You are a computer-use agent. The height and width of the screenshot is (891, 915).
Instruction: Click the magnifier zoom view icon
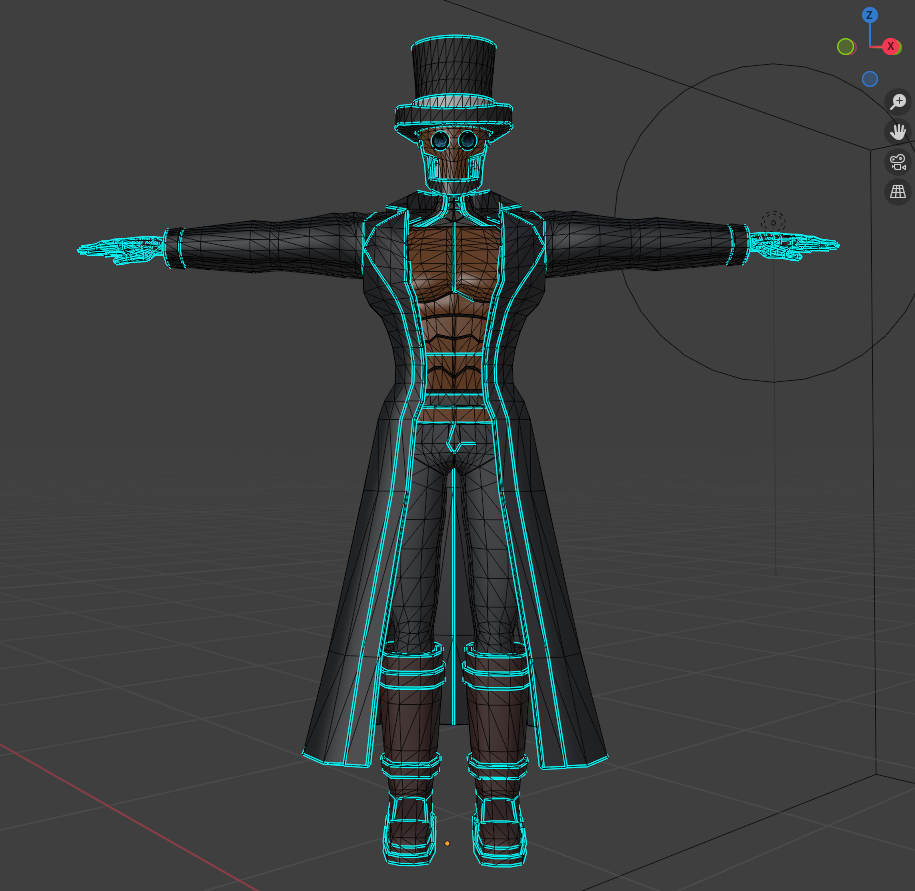898,101
